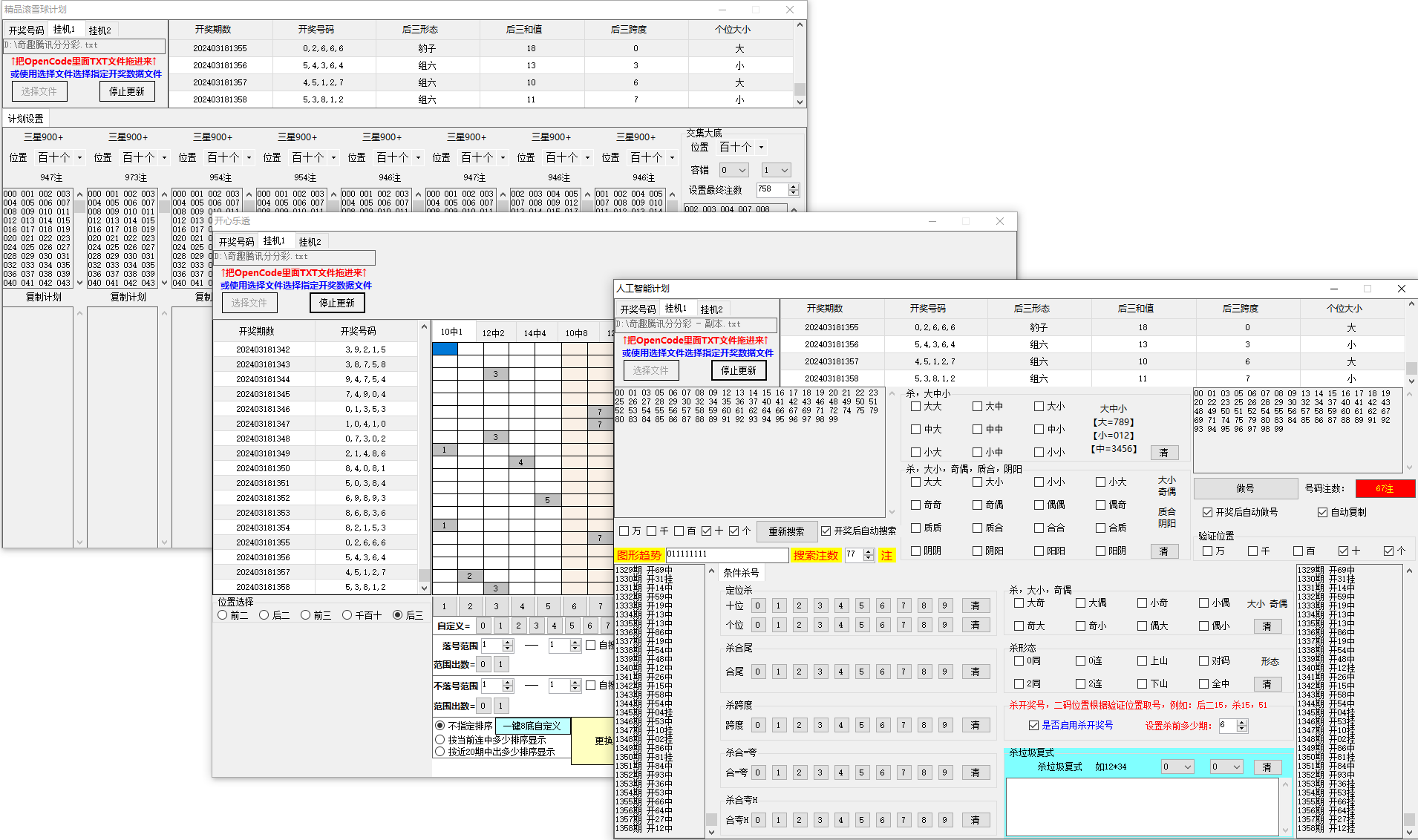This screenshot has width=1418, height=840.
Task: Increase the 搜索注数 value with up arrow
Action: [x=869, y=551]
